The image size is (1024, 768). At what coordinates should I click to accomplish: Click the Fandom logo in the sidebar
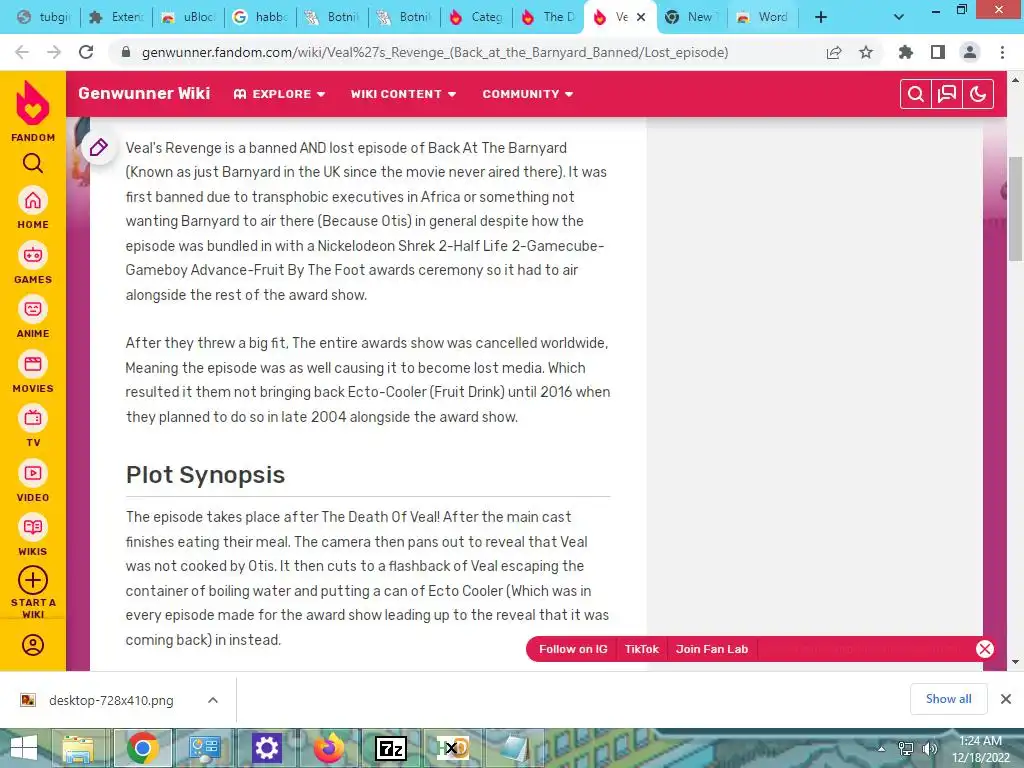(x=33, y=104)
